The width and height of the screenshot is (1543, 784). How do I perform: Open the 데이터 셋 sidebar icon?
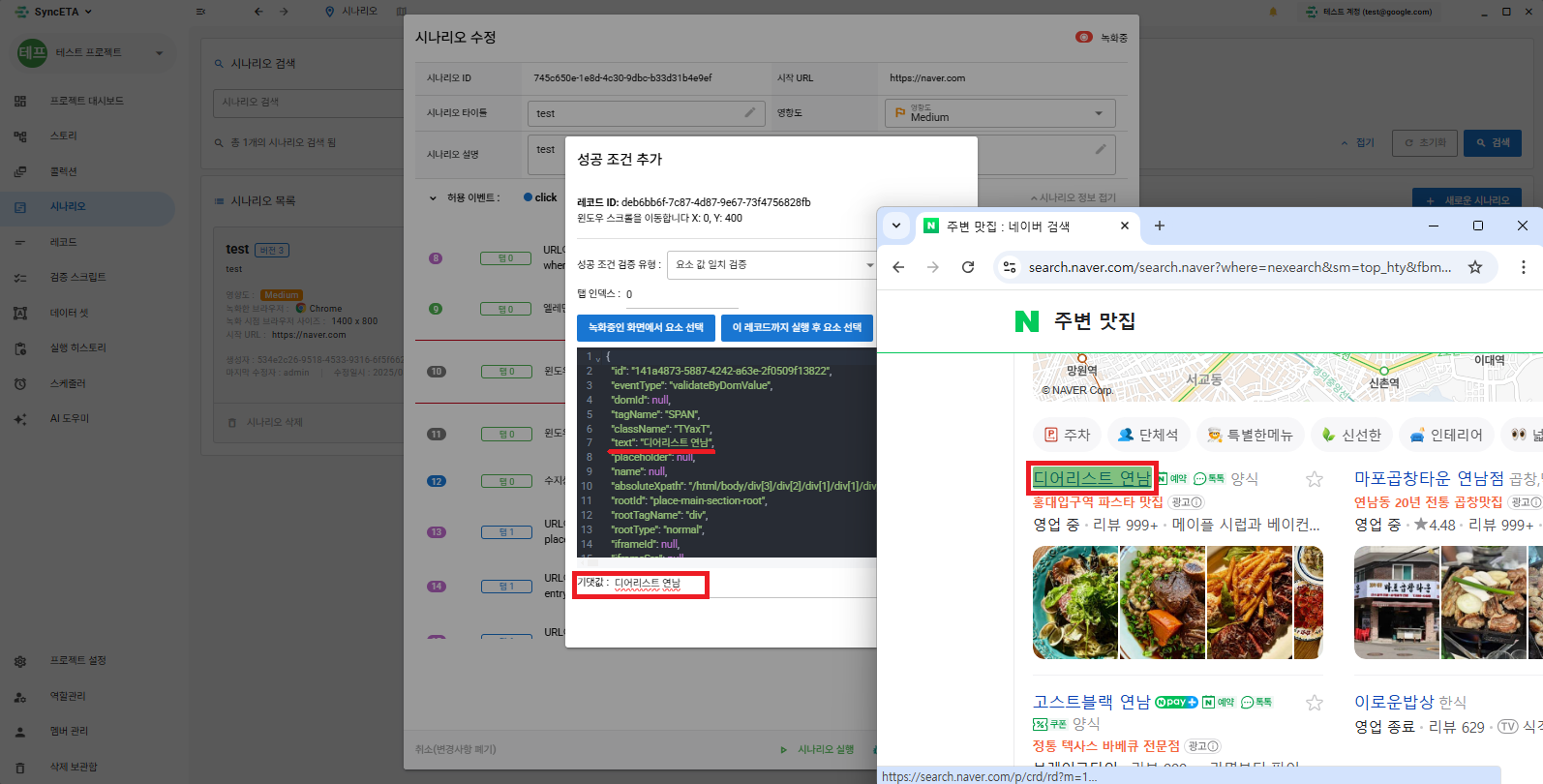click(20, 313)
